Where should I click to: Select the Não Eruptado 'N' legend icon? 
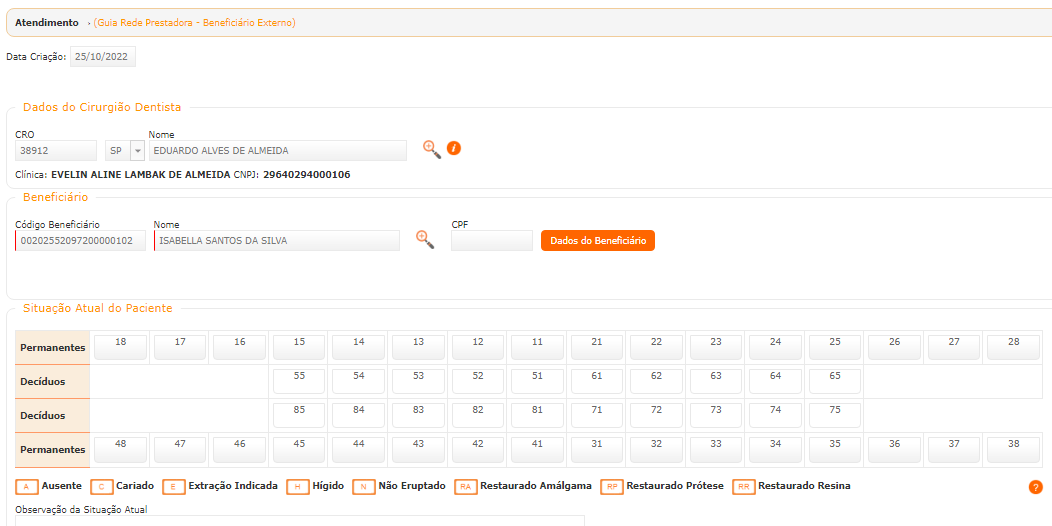364,487
